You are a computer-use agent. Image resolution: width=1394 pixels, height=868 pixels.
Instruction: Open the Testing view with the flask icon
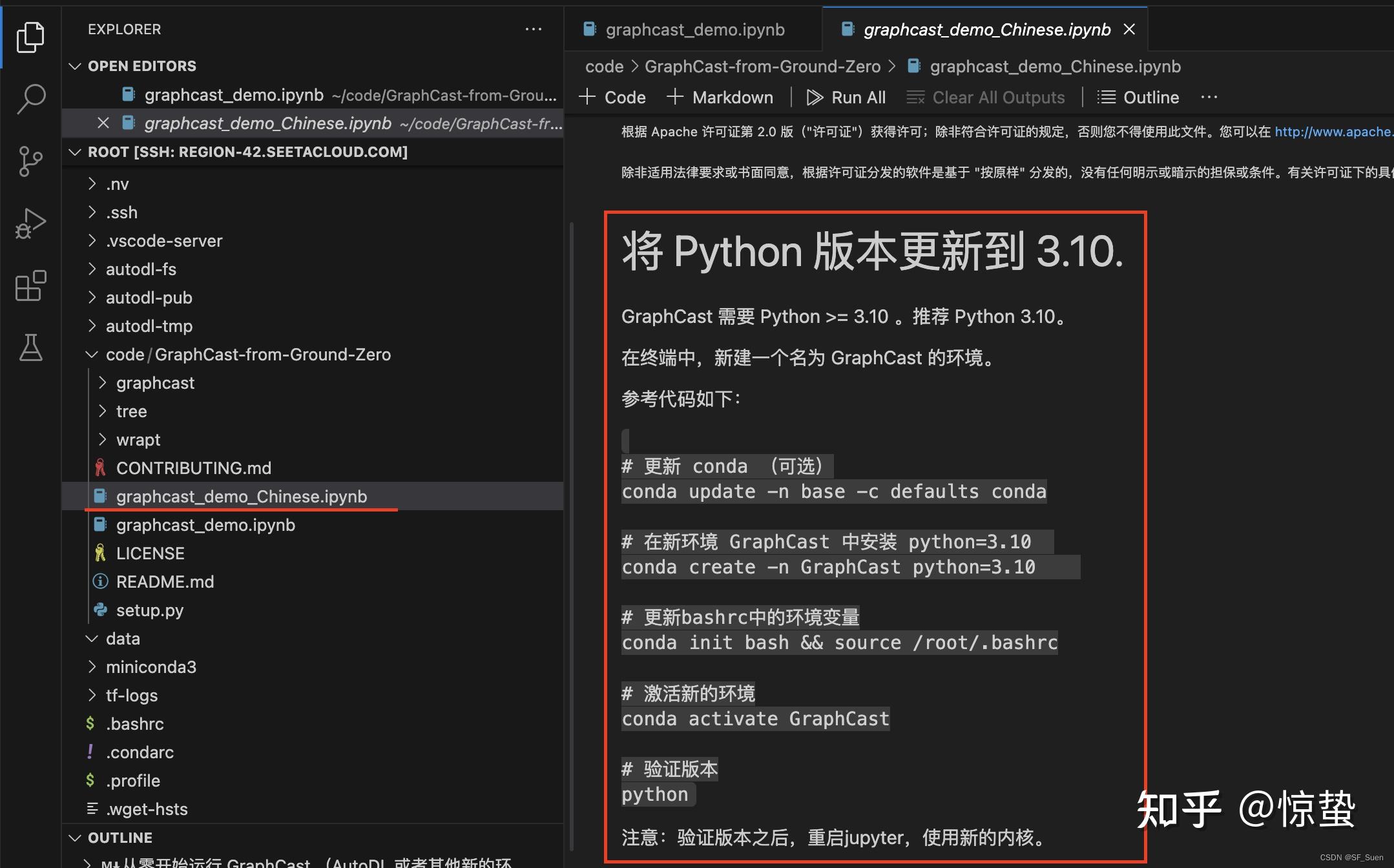(30, 348)
